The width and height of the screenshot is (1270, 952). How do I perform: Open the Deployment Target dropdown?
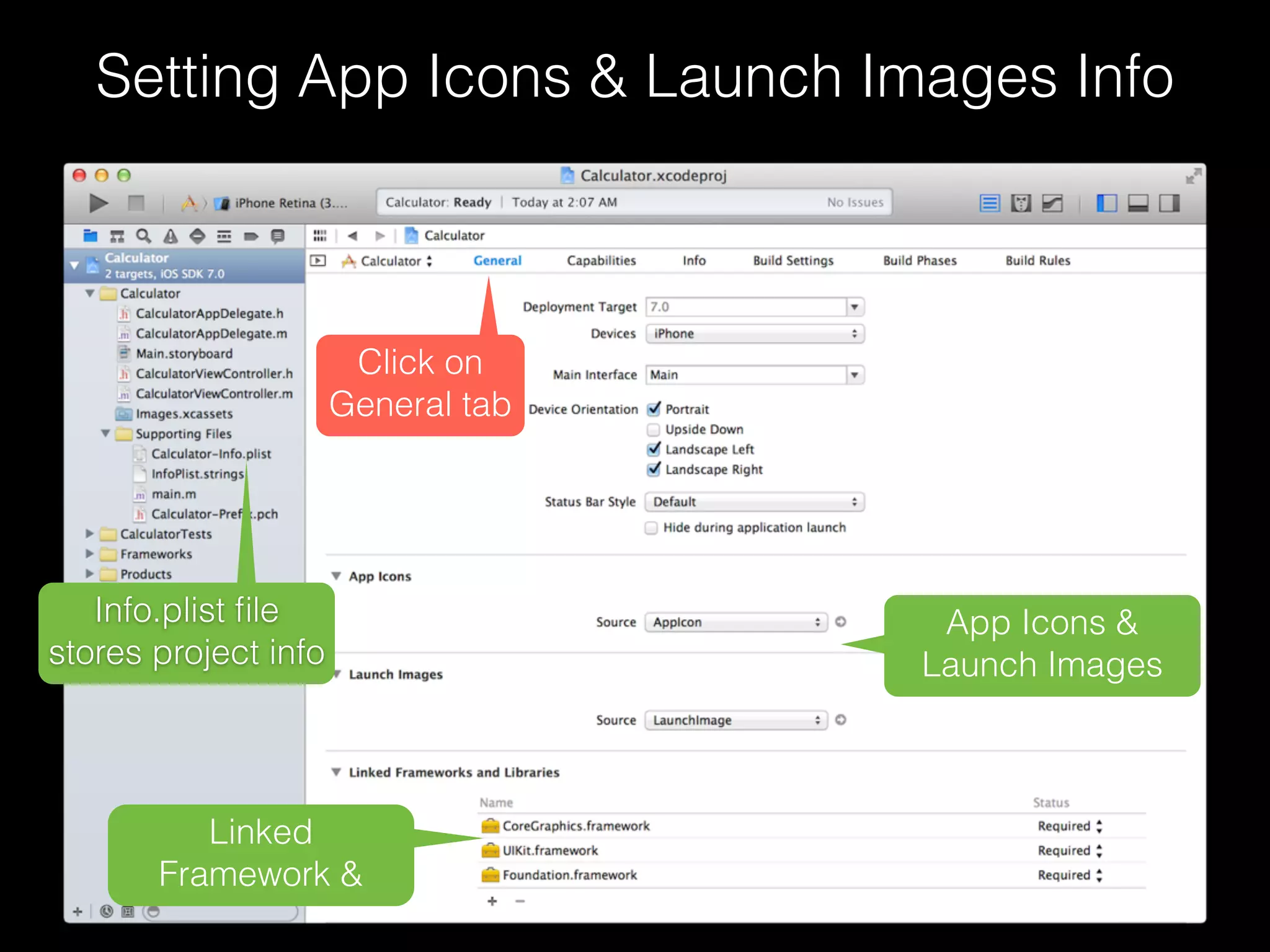[x=855, y=307]
